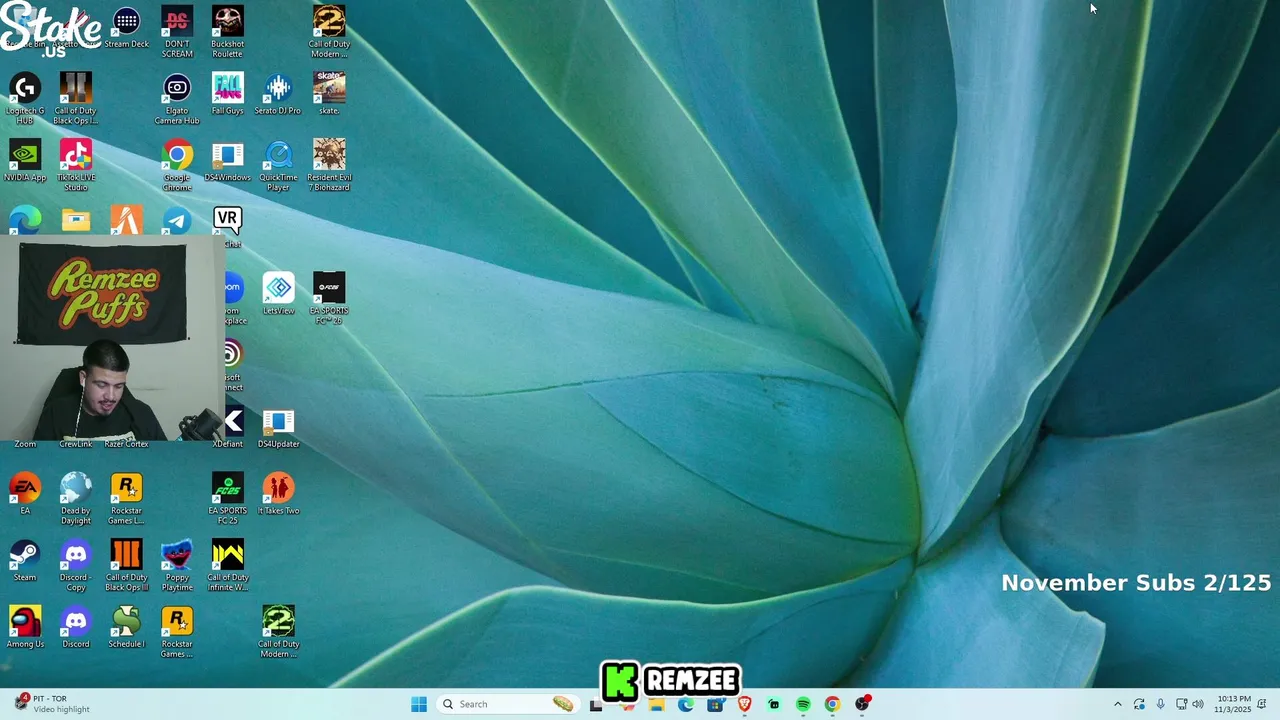Open Task View from the taskbar
The height and width of the screenshot is (720, 1280).
click(x=596, y=704)
